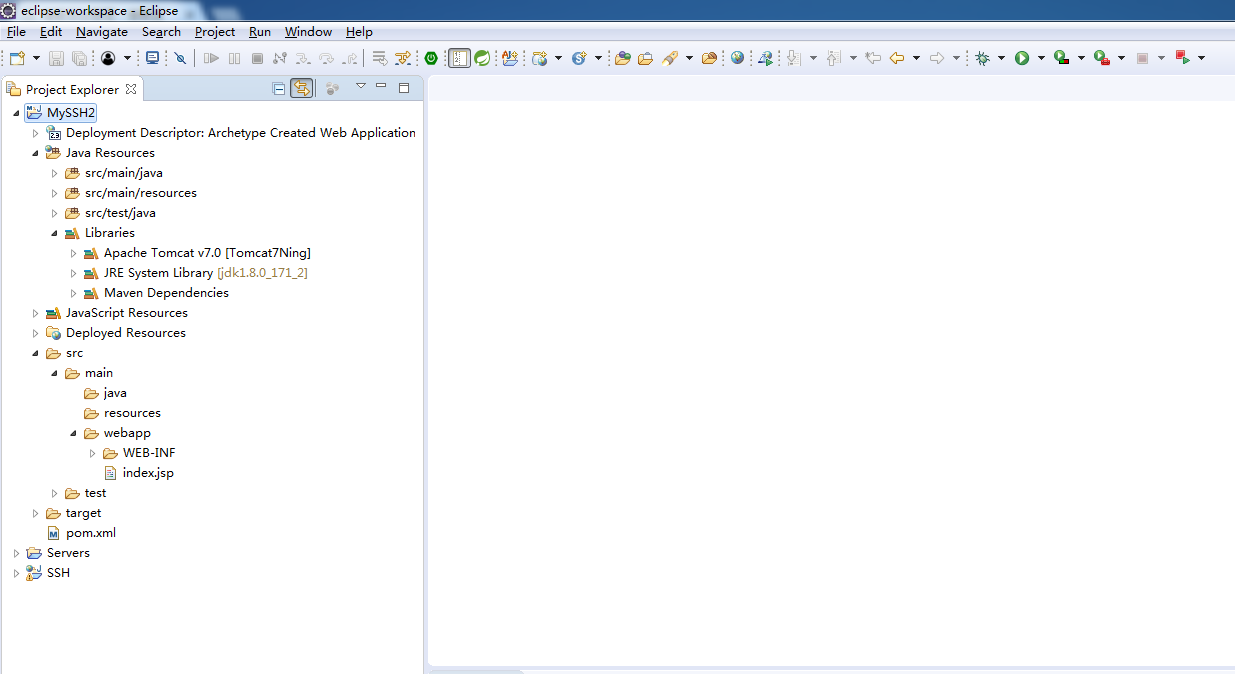Click the round user profile toolbar icon
1235x674 pixels.
[x=108, y=58]
